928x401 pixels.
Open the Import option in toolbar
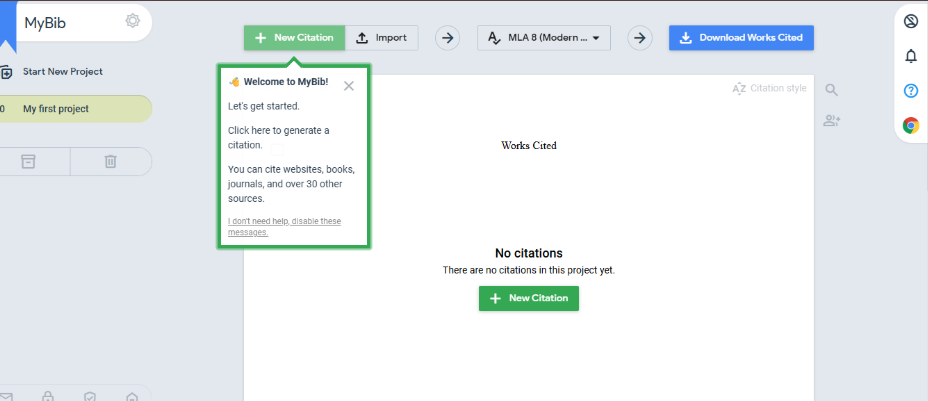click(382, 37)
